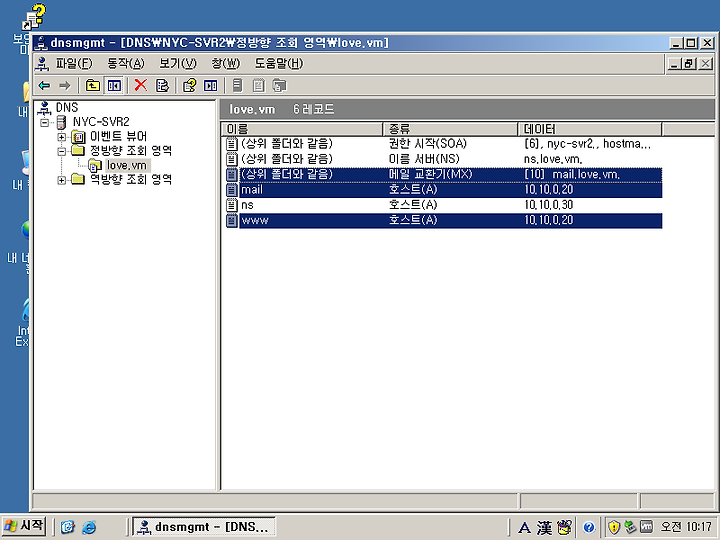Click the VMware tools tray icon
The image size is (720, 540).
tap(646, 527)
